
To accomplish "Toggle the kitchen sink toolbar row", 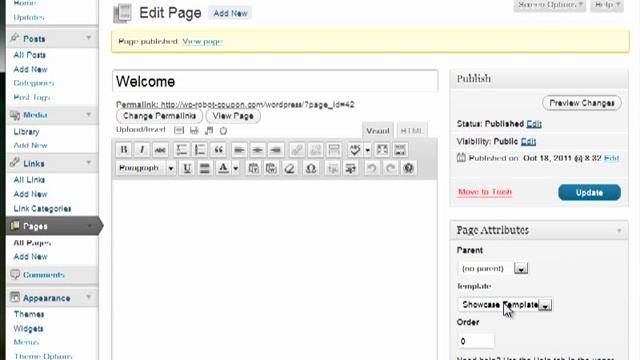I will [x=400, y=149].
